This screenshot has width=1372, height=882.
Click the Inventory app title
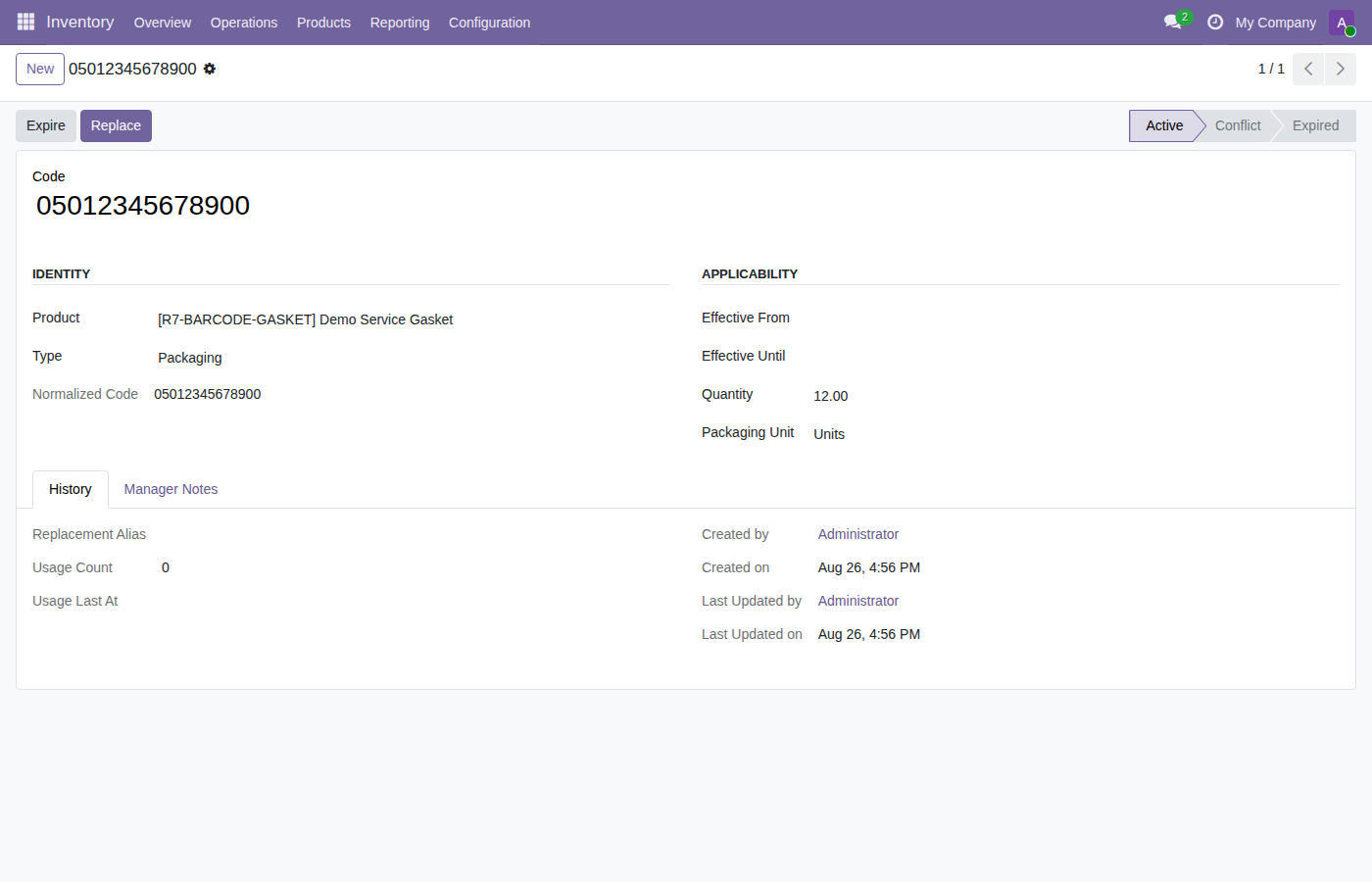pyautogui.click(x=80, y=22)
